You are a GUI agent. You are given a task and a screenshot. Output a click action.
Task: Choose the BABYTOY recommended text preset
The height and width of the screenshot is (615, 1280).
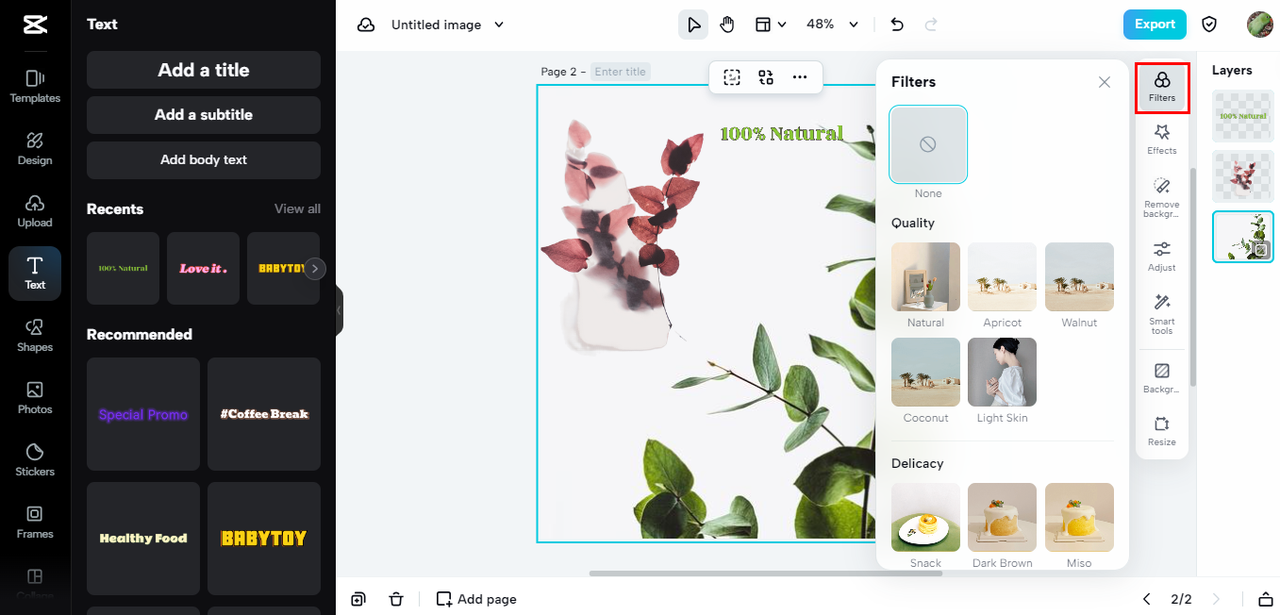264,538
